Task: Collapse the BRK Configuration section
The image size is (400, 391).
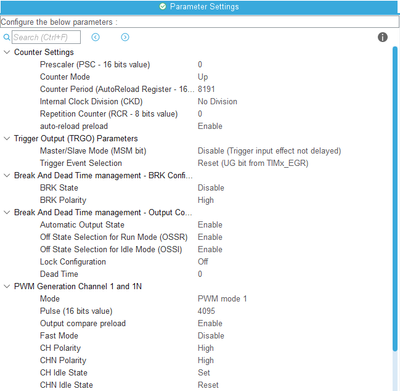Action: point(7,176)
